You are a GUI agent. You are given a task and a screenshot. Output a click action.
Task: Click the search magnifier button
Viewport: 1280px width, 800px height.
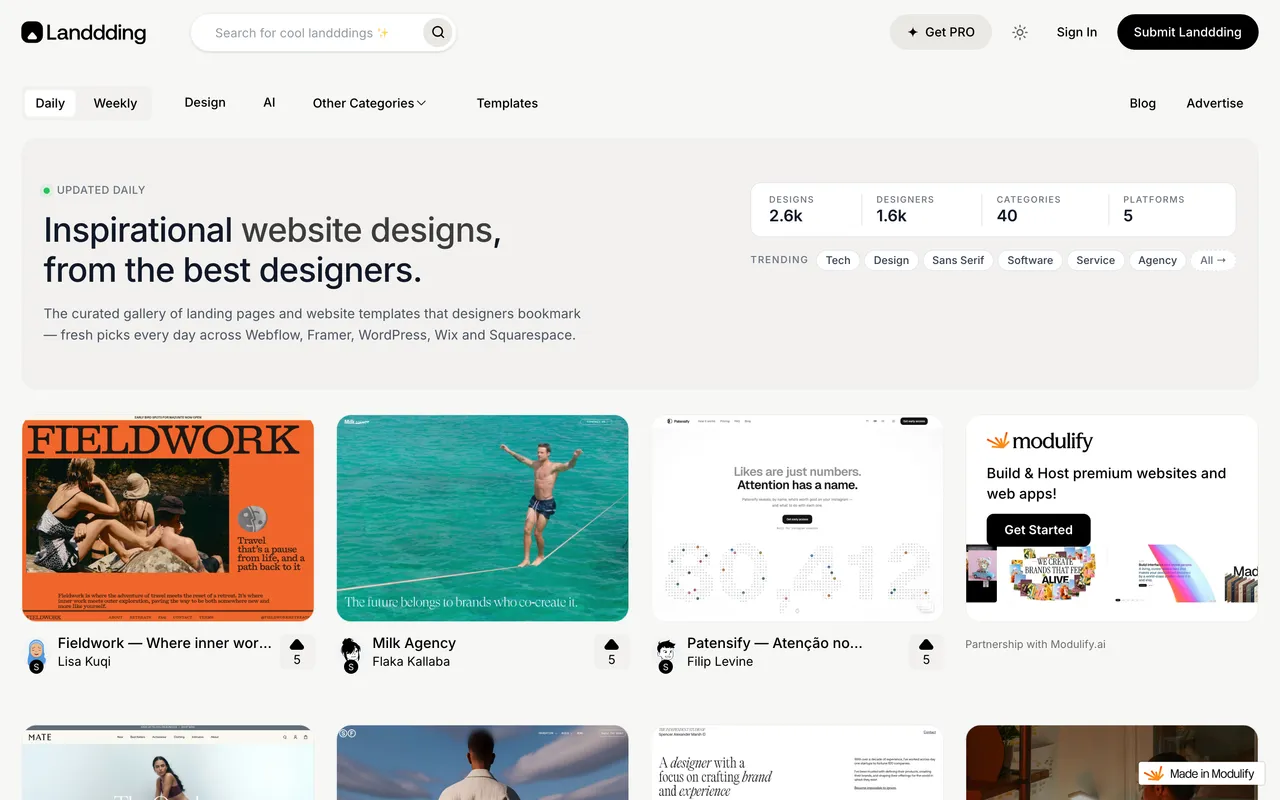coord(438,32)
